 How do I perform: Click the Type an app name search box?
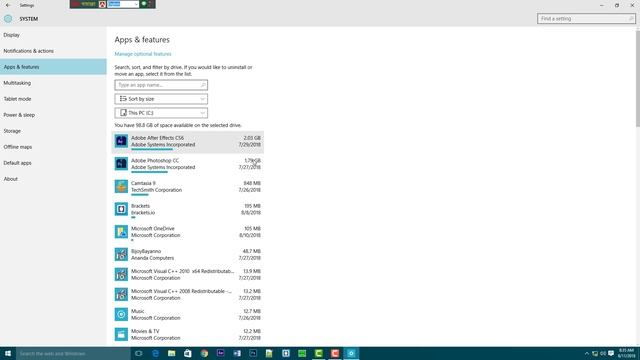(x=161, y=85)
